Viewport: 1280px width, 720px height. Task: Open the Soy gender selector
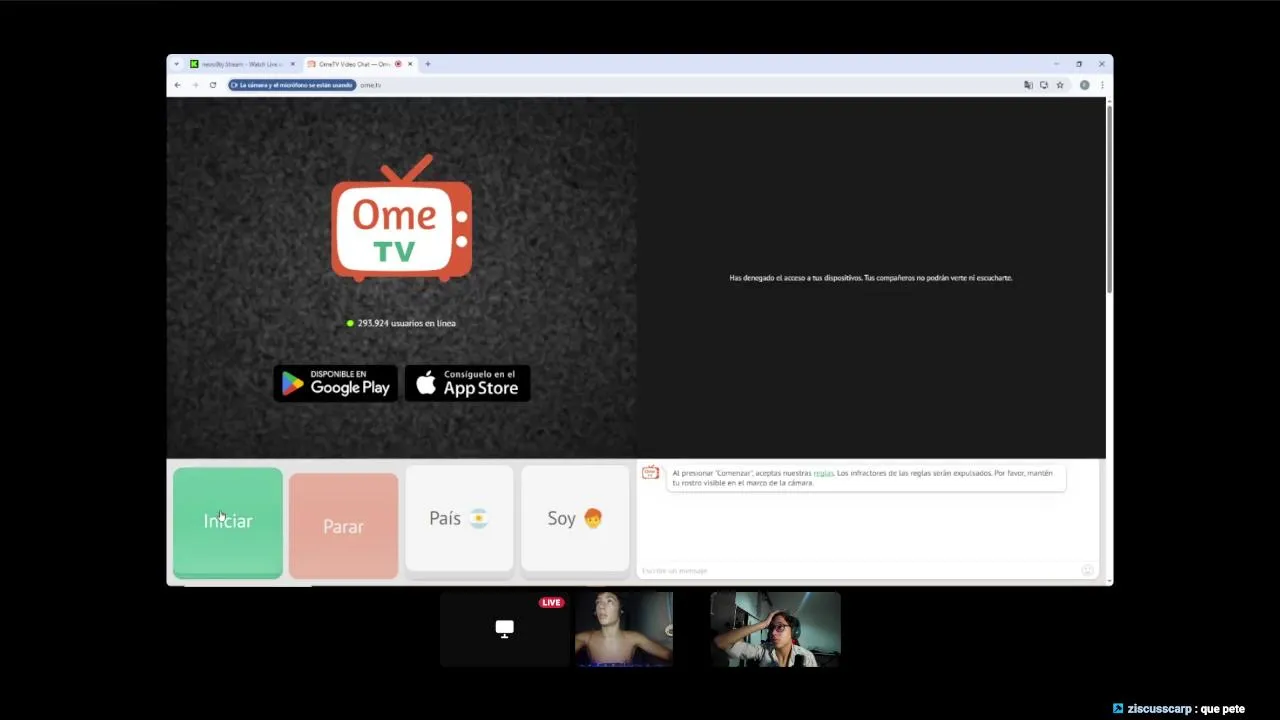575,518
